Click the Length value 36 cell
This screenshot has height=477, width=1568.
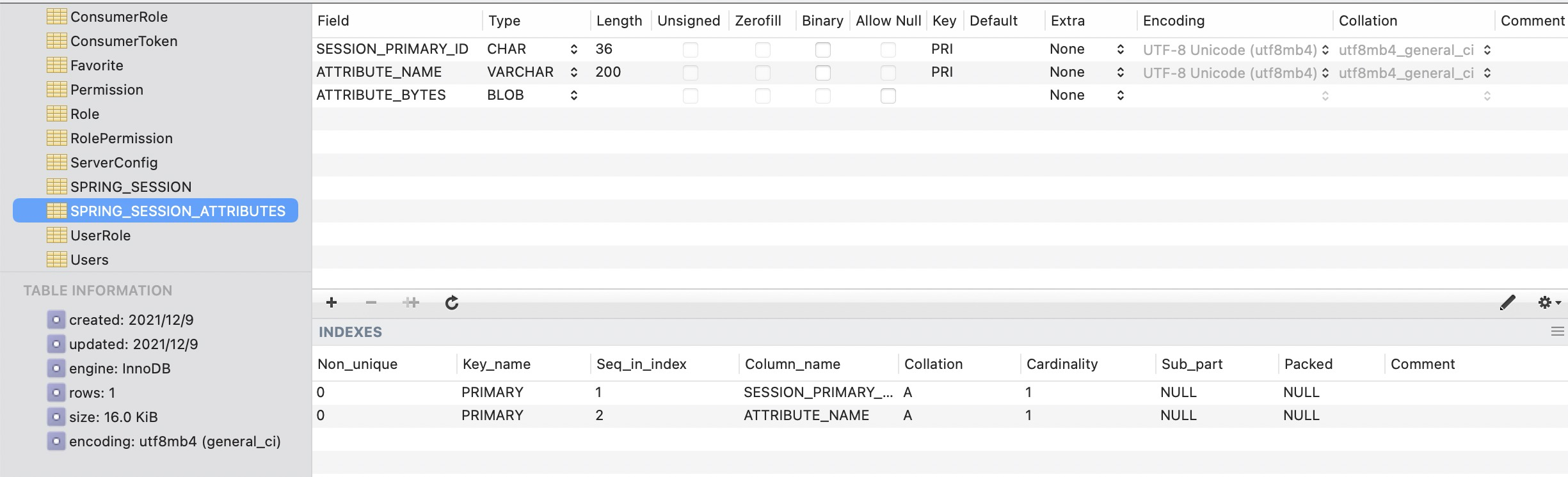[604, 49]
